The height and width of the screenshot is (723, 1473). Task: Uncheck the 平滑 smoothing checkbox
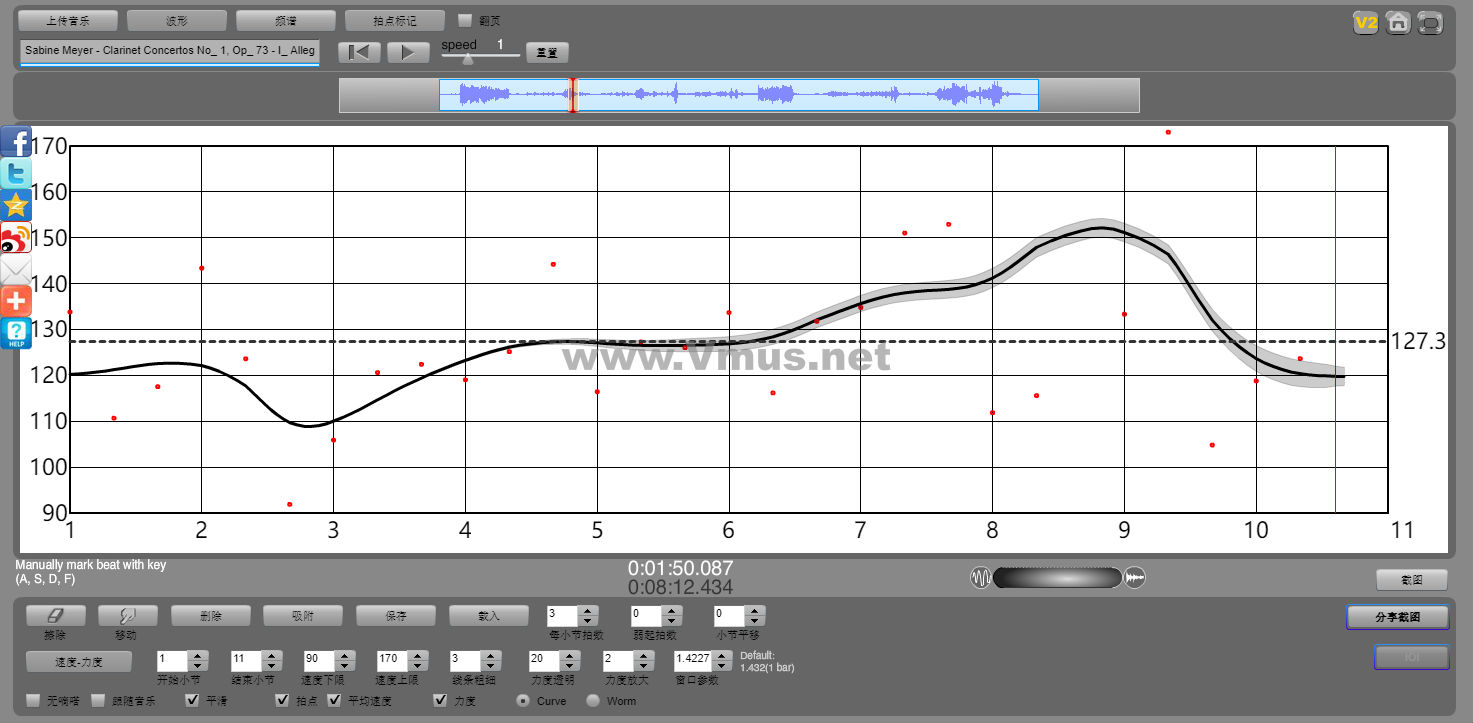(194, 700)
